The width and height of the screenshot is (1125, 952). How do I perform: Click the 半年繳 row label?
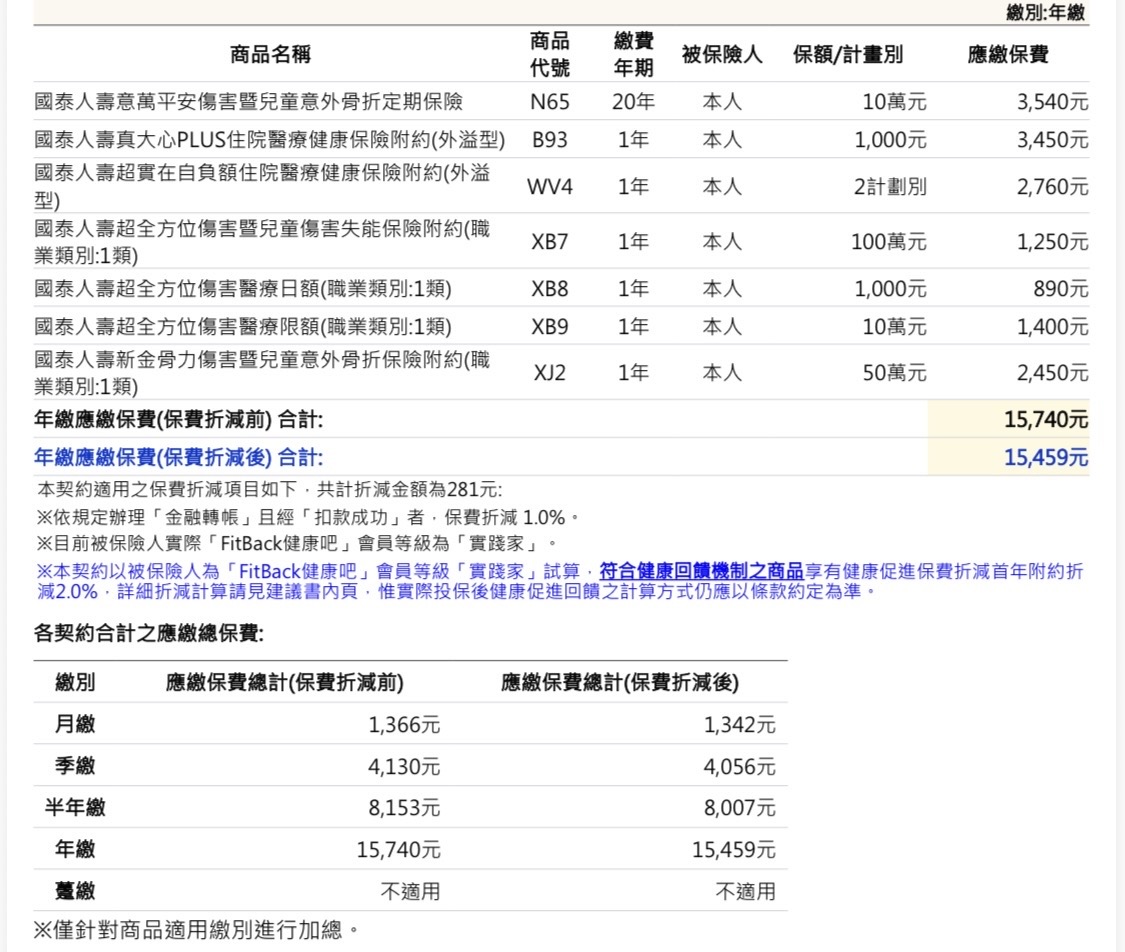[75, 808]
